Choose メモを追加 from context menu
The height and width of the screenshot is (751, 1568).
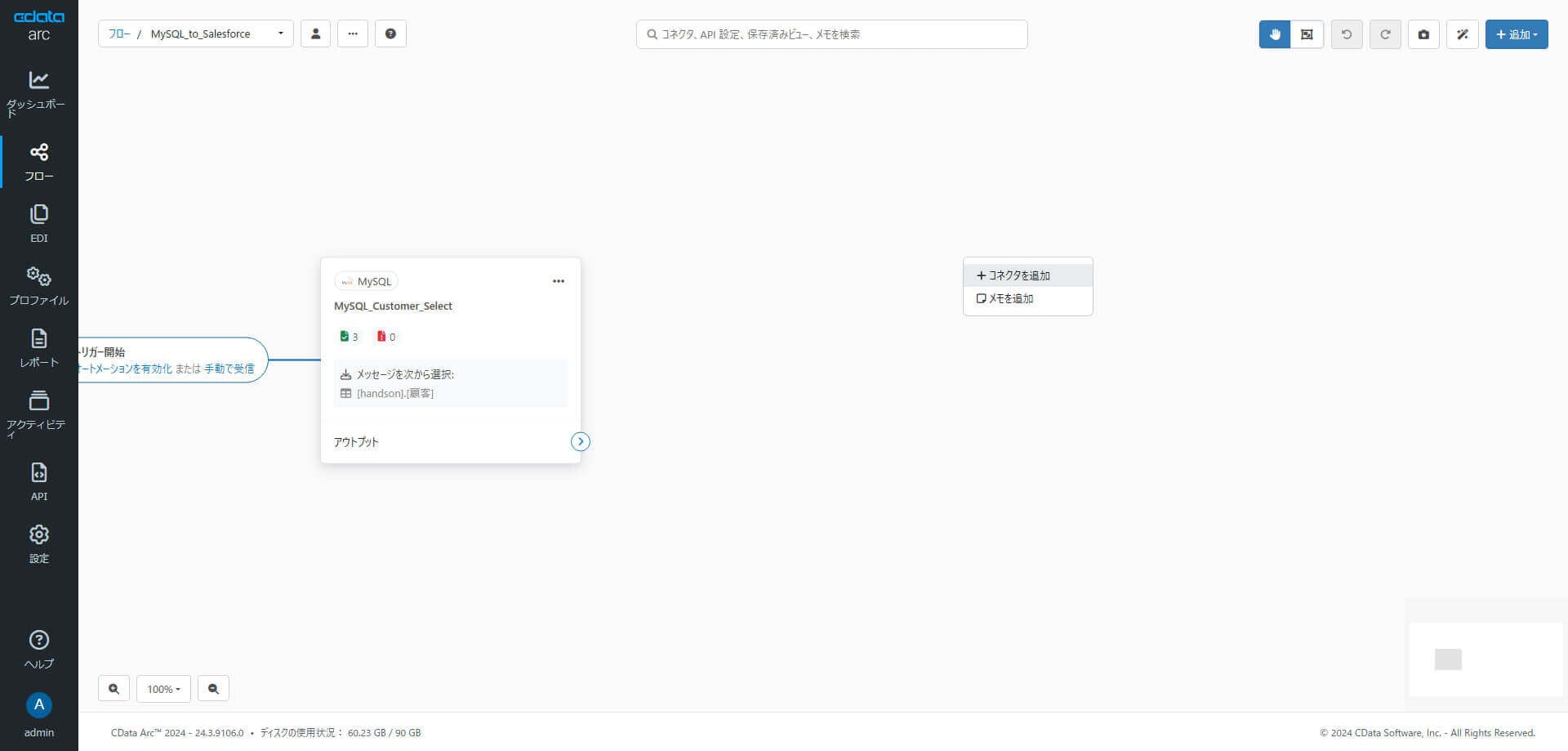click(1027, 298)
